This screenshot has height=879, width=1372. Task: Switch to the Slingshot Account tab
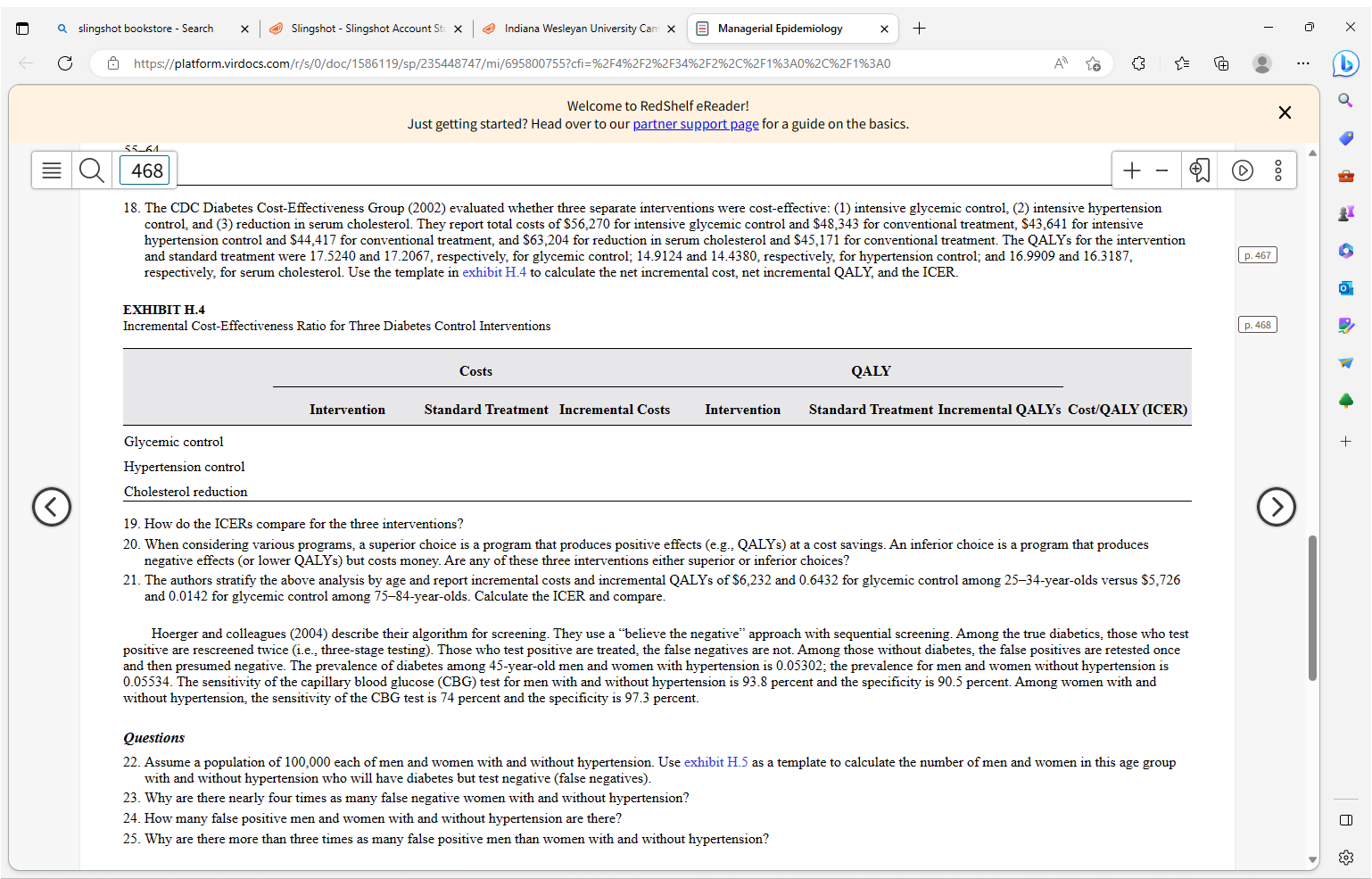(x=366, y=29)
